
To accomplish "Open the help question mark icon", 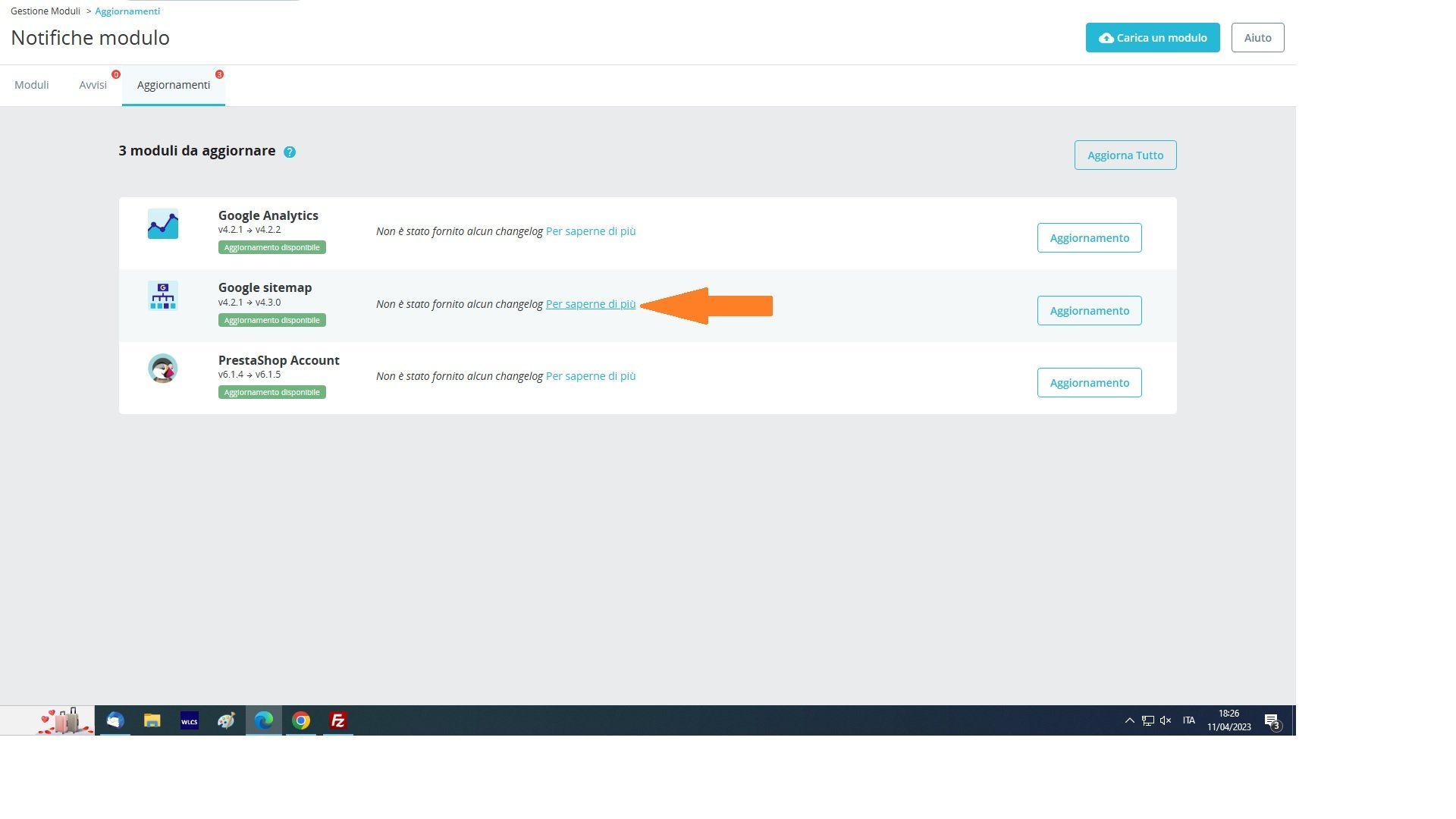I will coord(290,152).
